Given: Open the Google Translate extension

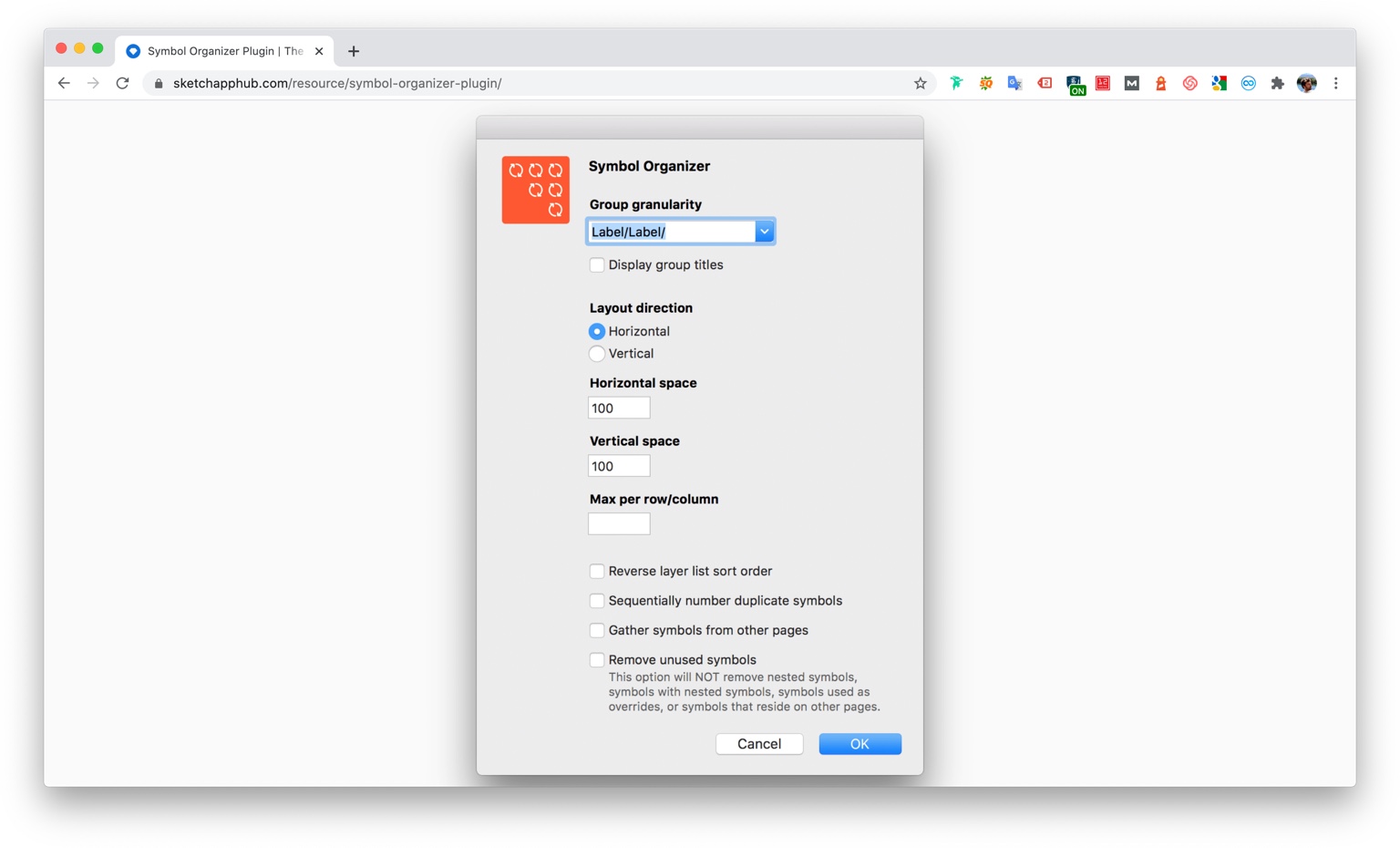Looking at the screenshot, I should [x=1014, y=83].
